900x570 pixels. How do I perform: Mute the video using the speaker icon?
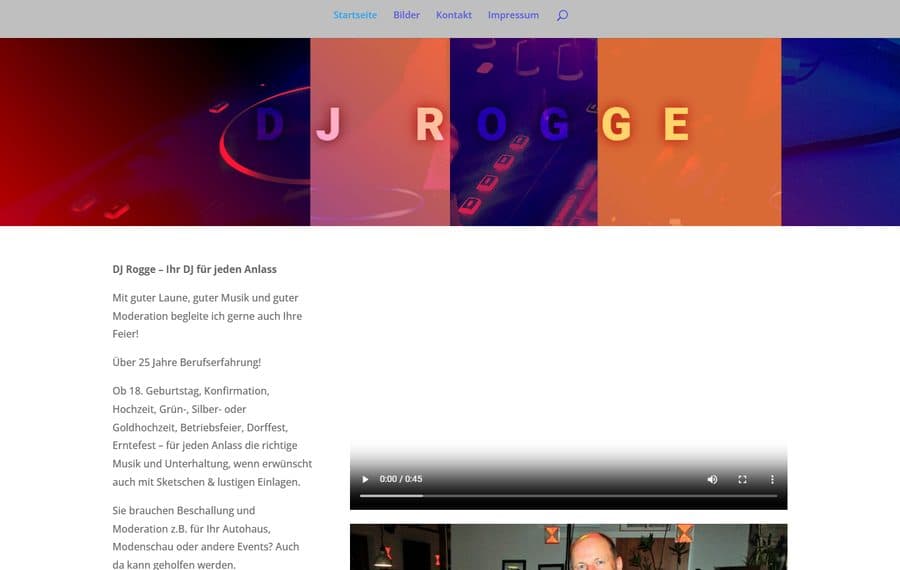(712, 479)
